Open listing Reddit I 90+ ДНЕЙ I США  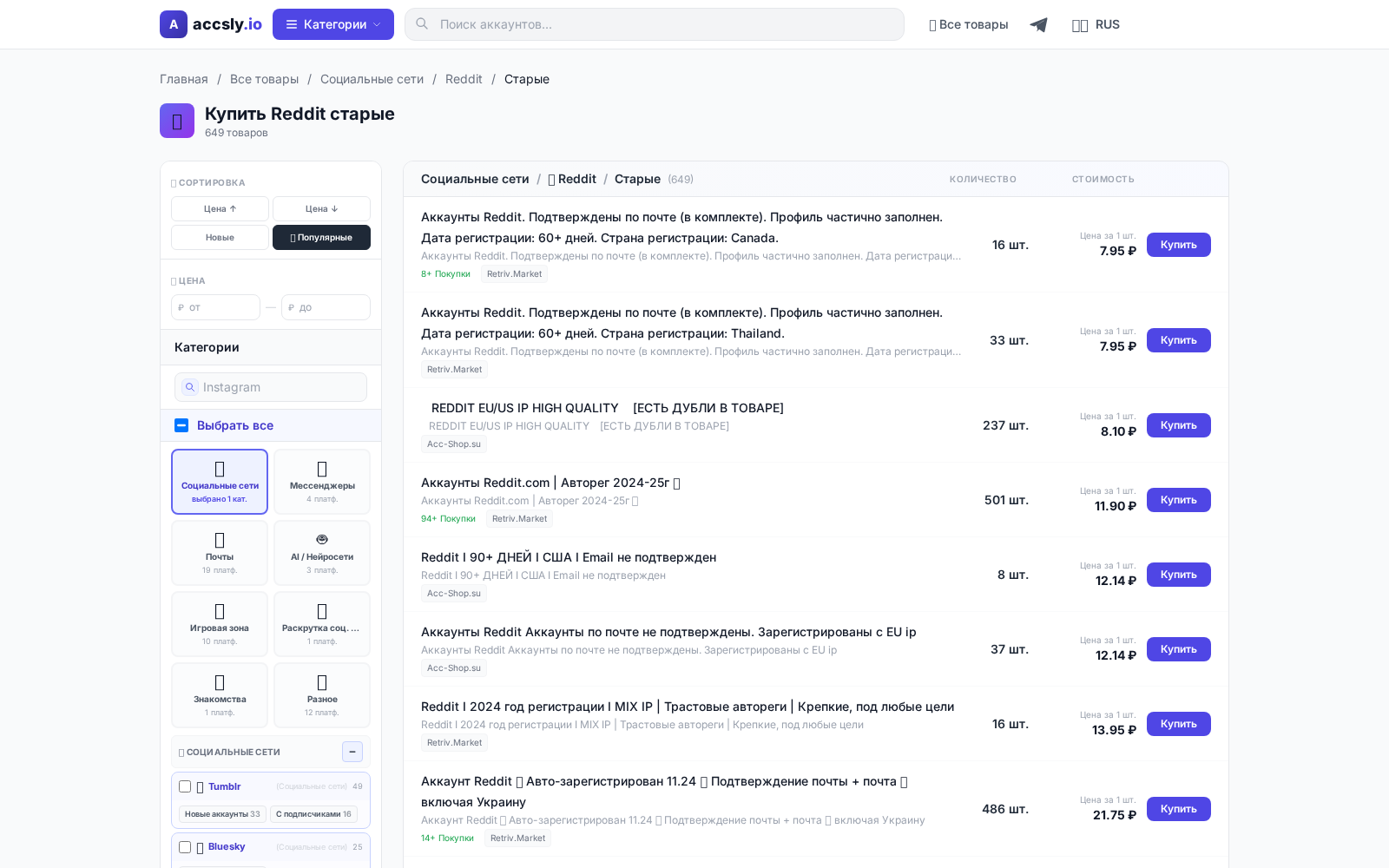569,557
